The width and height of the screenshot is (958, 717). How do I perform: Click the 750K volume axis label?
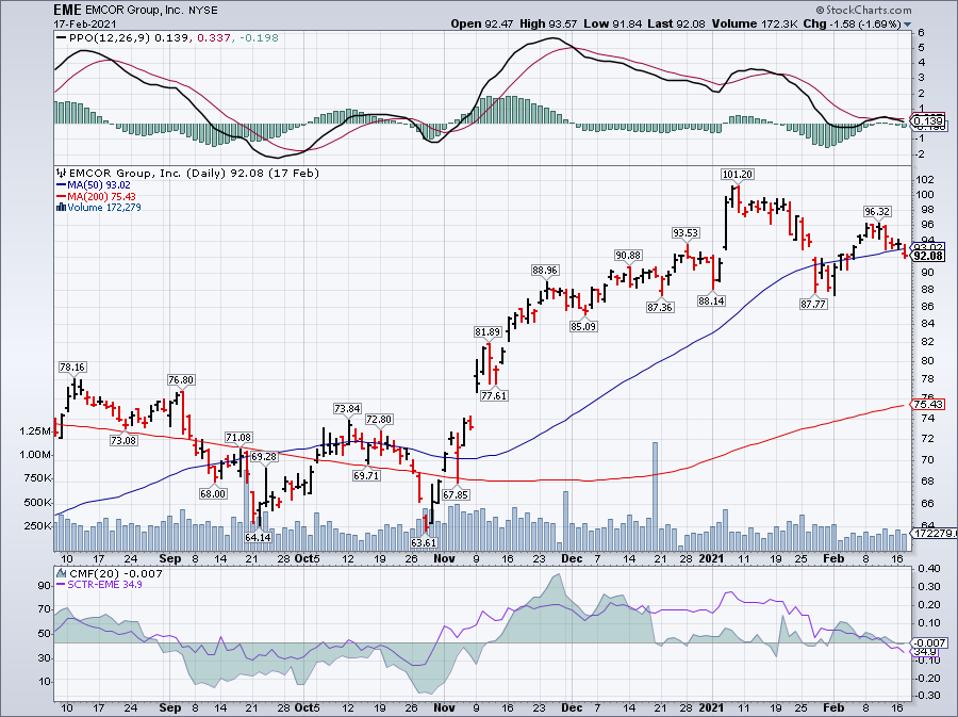37,479
